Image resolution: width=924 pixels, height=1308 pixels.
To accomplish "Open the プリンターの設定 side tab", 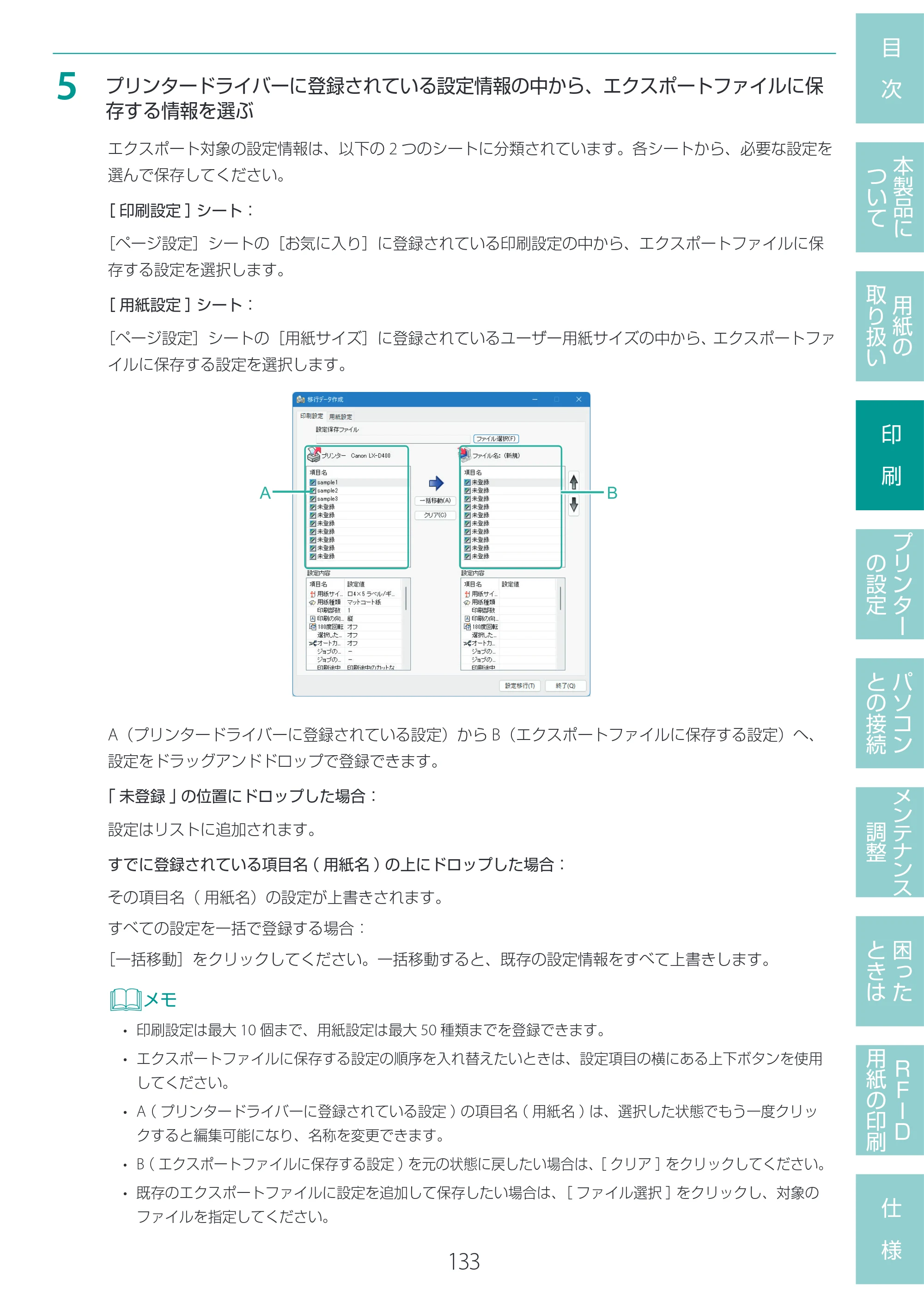I will (x=890, y=584).
